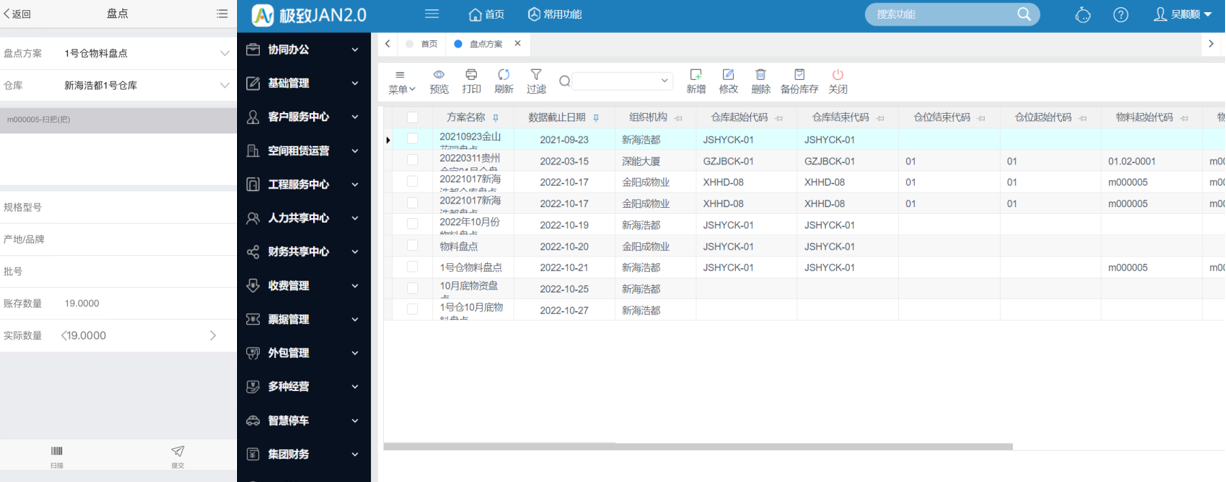Check the 2022-10-19 row checkbox
The image size is (1226, 482).
(412, 225)
